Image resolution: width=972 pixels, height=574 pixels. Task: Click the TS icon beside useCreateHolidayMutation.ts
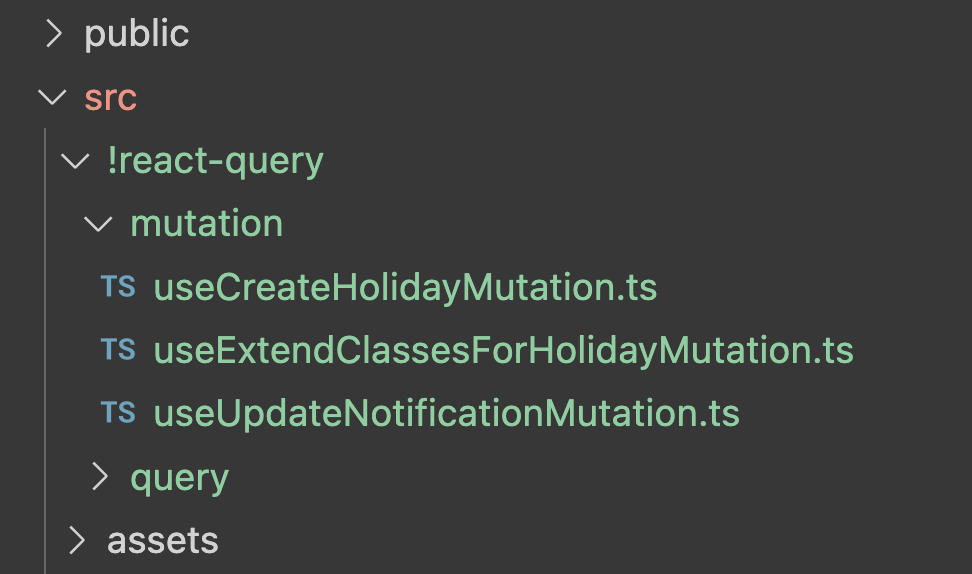coord(118,286)
